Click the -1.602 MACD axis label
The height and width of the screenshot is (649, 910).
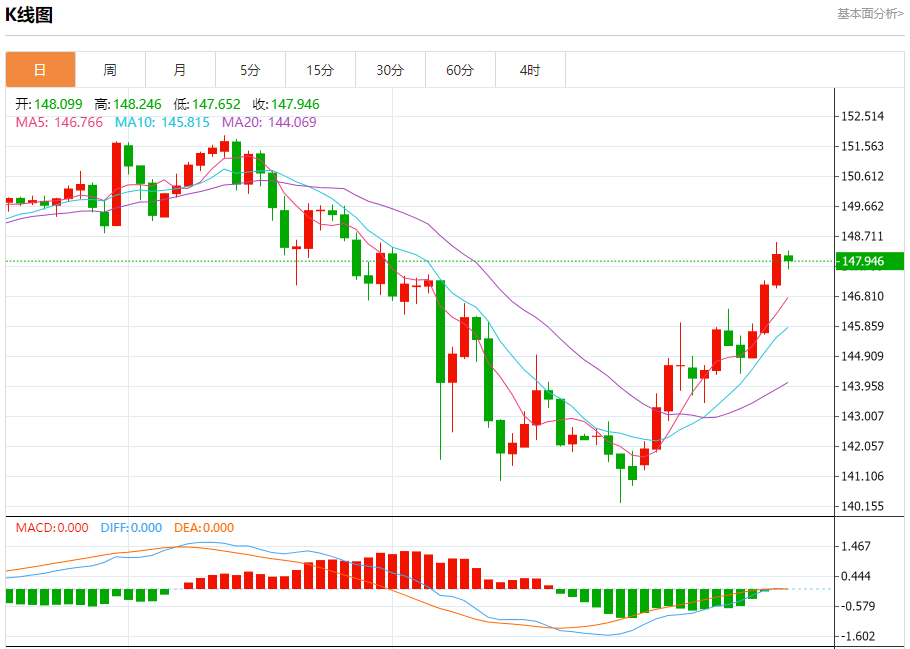(856, 636)
